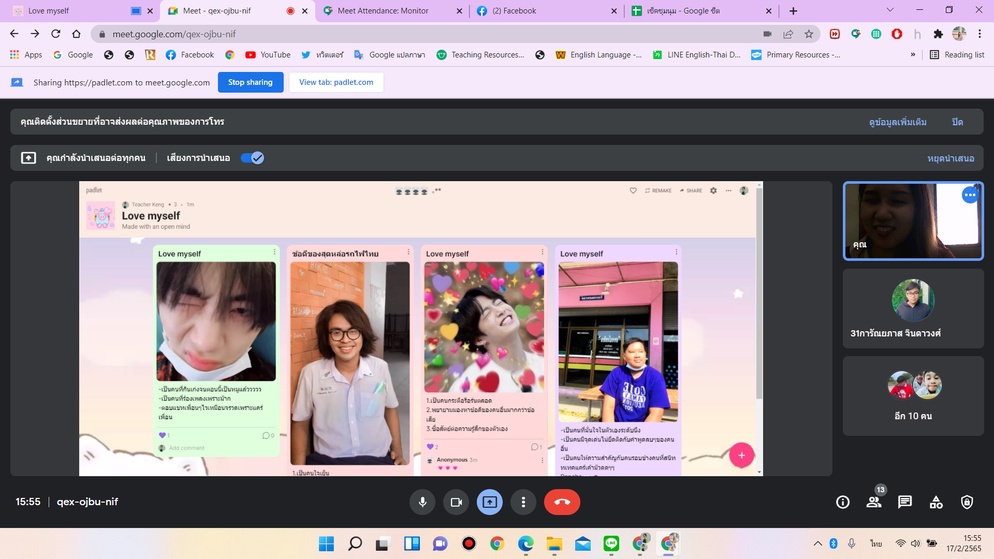Click Padlet SHARE in shared screen
This screenshot has width=994, height=559.
691,190
